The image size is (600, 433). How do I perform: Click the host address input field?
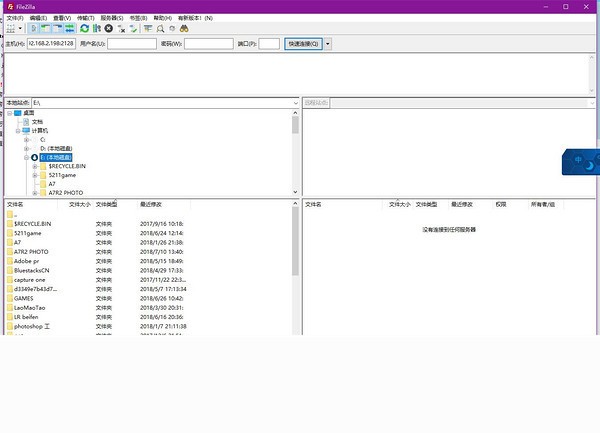pyautogui.click(x=51, y=44)
